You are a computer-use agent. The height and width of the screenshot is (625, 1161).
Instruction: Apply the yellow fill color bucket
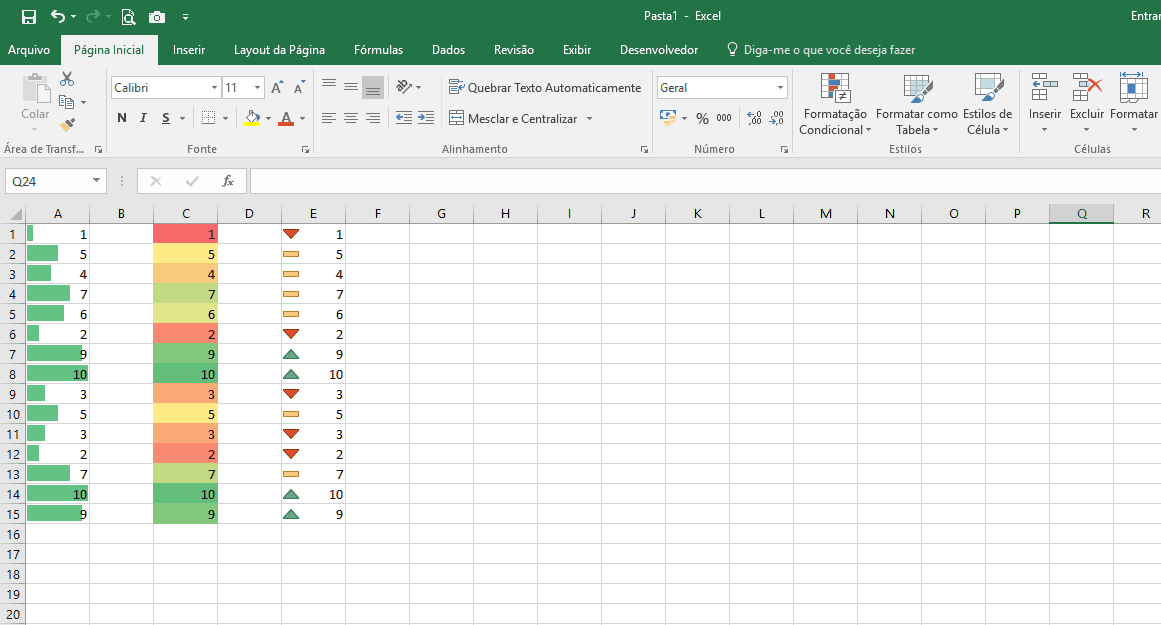pos(252,118)
